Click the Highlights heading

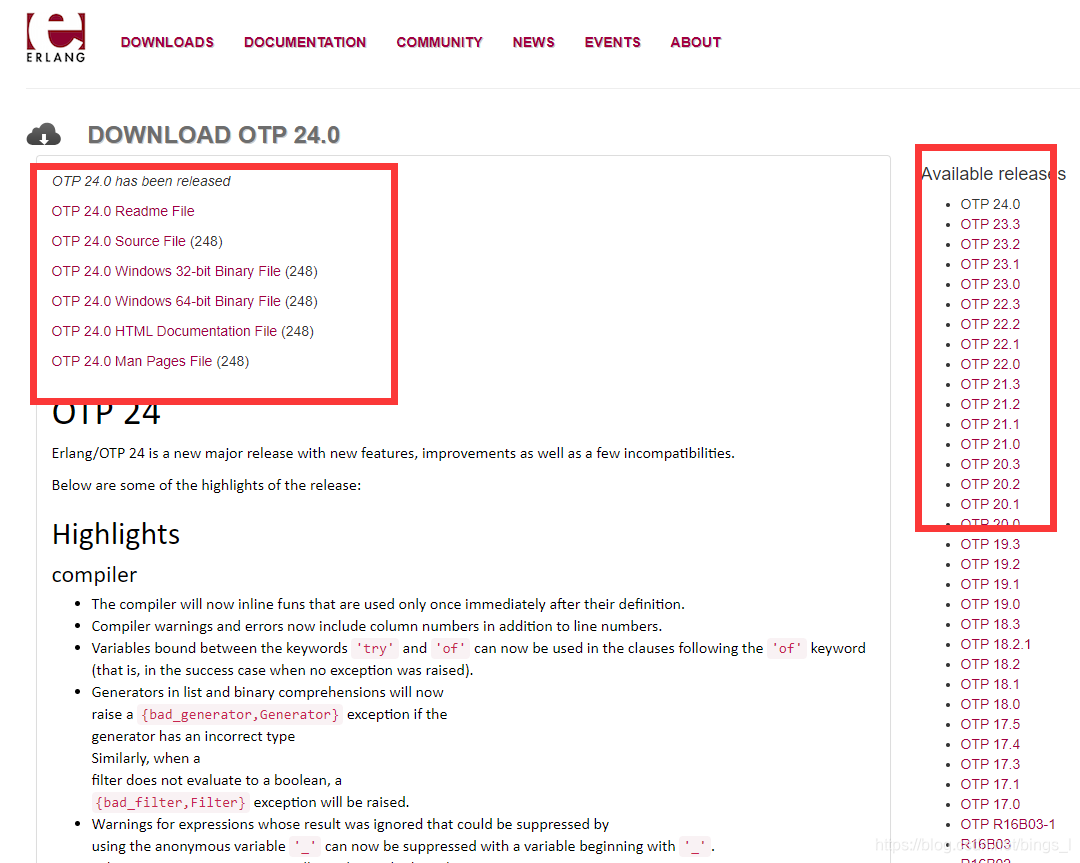point(116,534)
